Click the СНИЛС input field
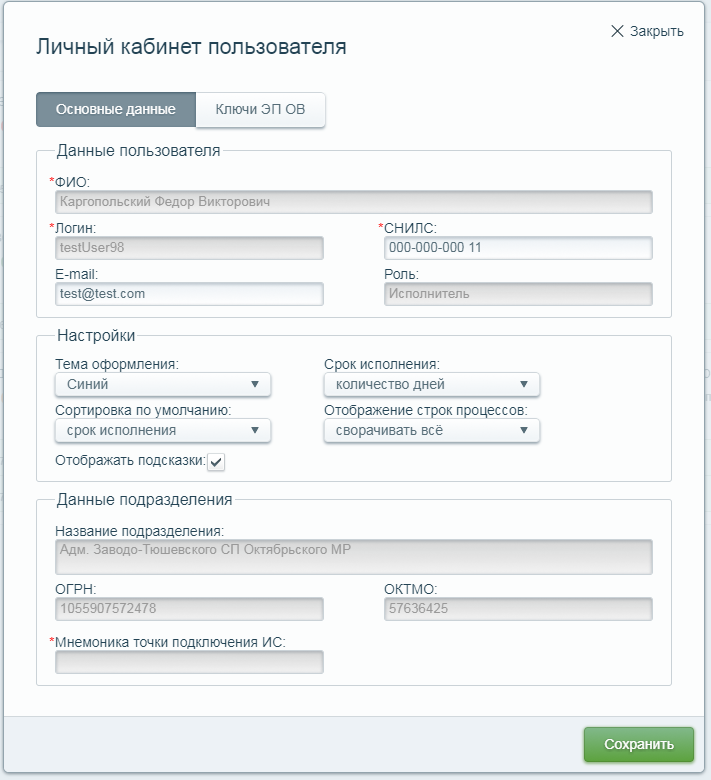The image size is (711, 780). tap(518, 248)
